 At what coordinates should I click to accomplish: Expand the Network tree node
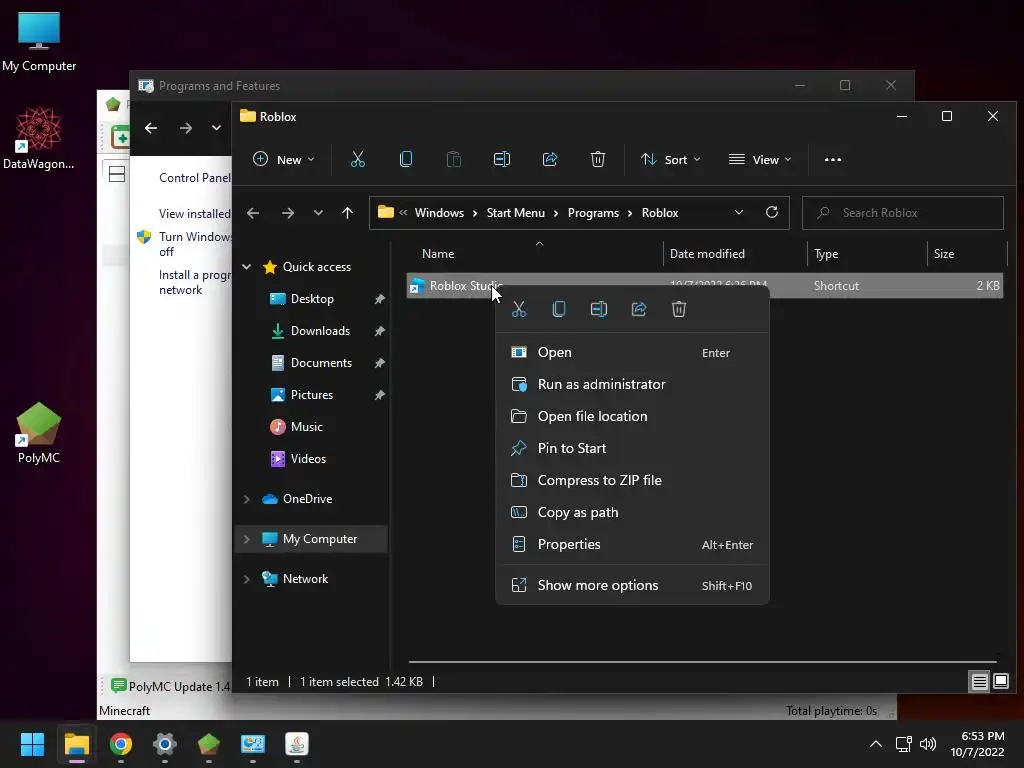click(x=247, y=579)
